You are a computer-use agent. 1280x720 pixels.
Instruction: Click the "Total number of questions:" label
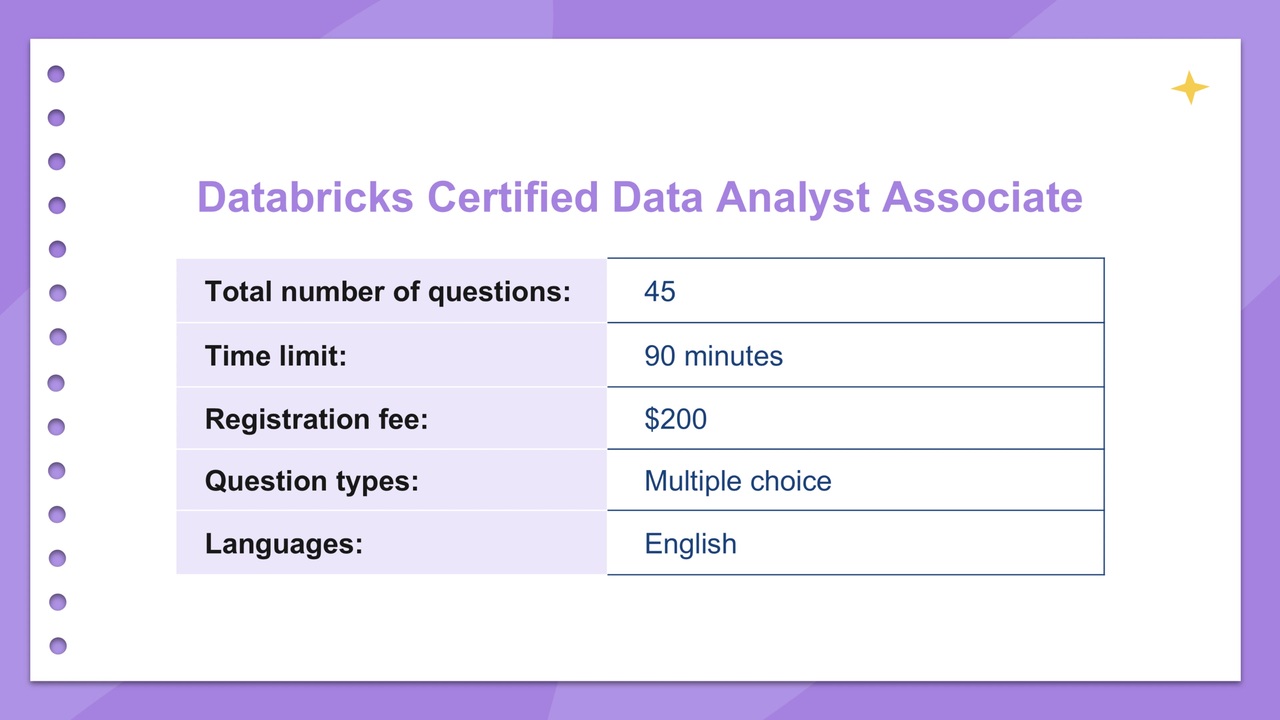pos(387,292)
